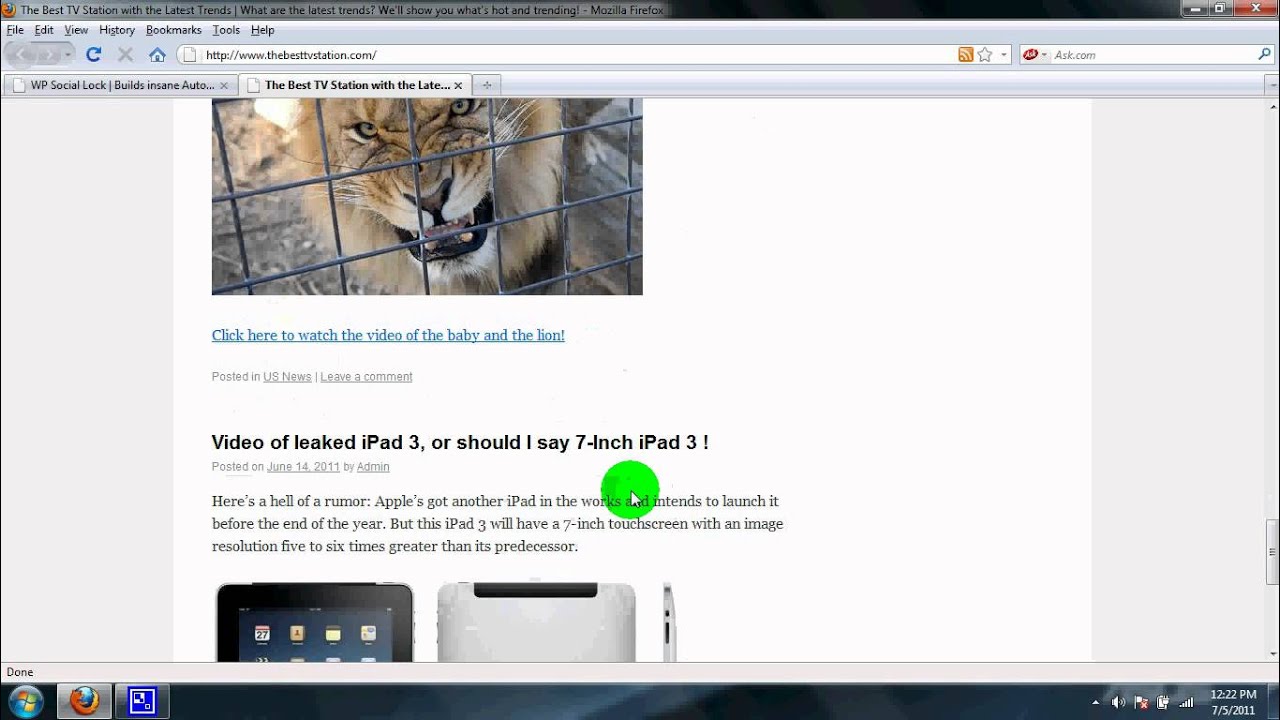Open the View menu
The width and height of the screenshot is (1280, 720).
[x=76, y=30]
